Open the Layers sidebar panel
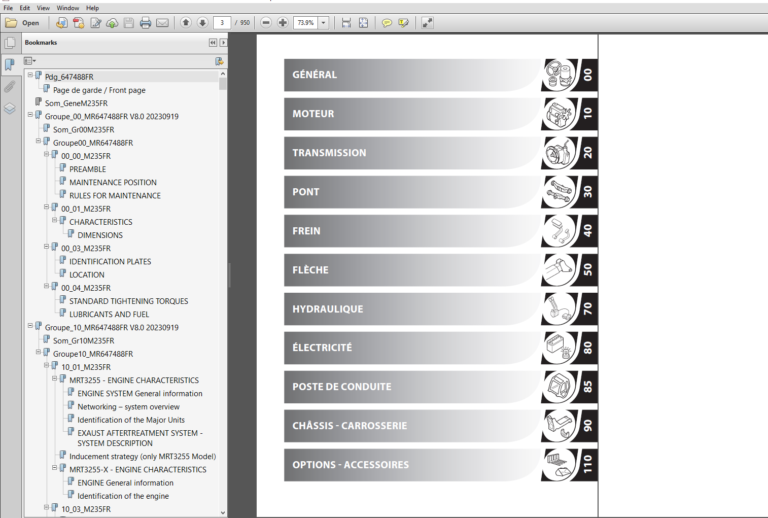 pyautogui.click(x=10, y=108)
